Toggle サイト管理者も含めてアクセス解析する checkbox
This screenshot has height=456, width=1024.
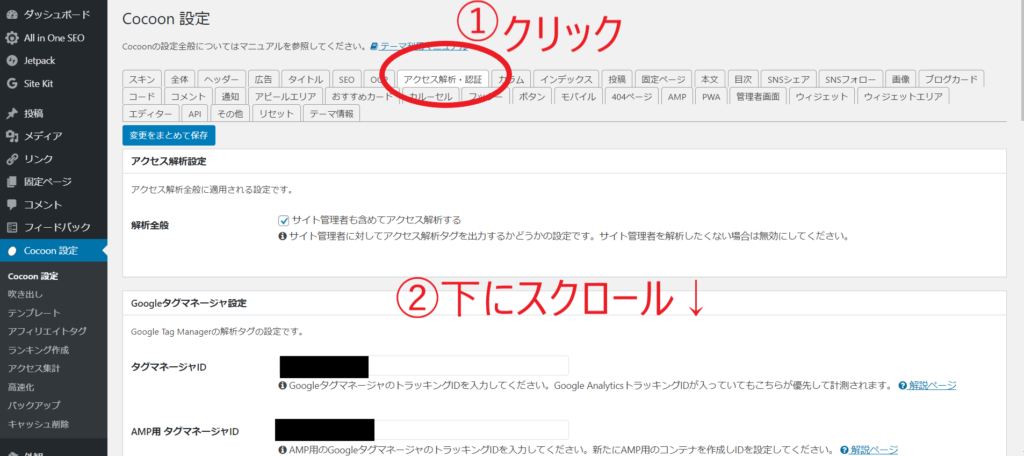pyautogui.click(x=283, y=220)
